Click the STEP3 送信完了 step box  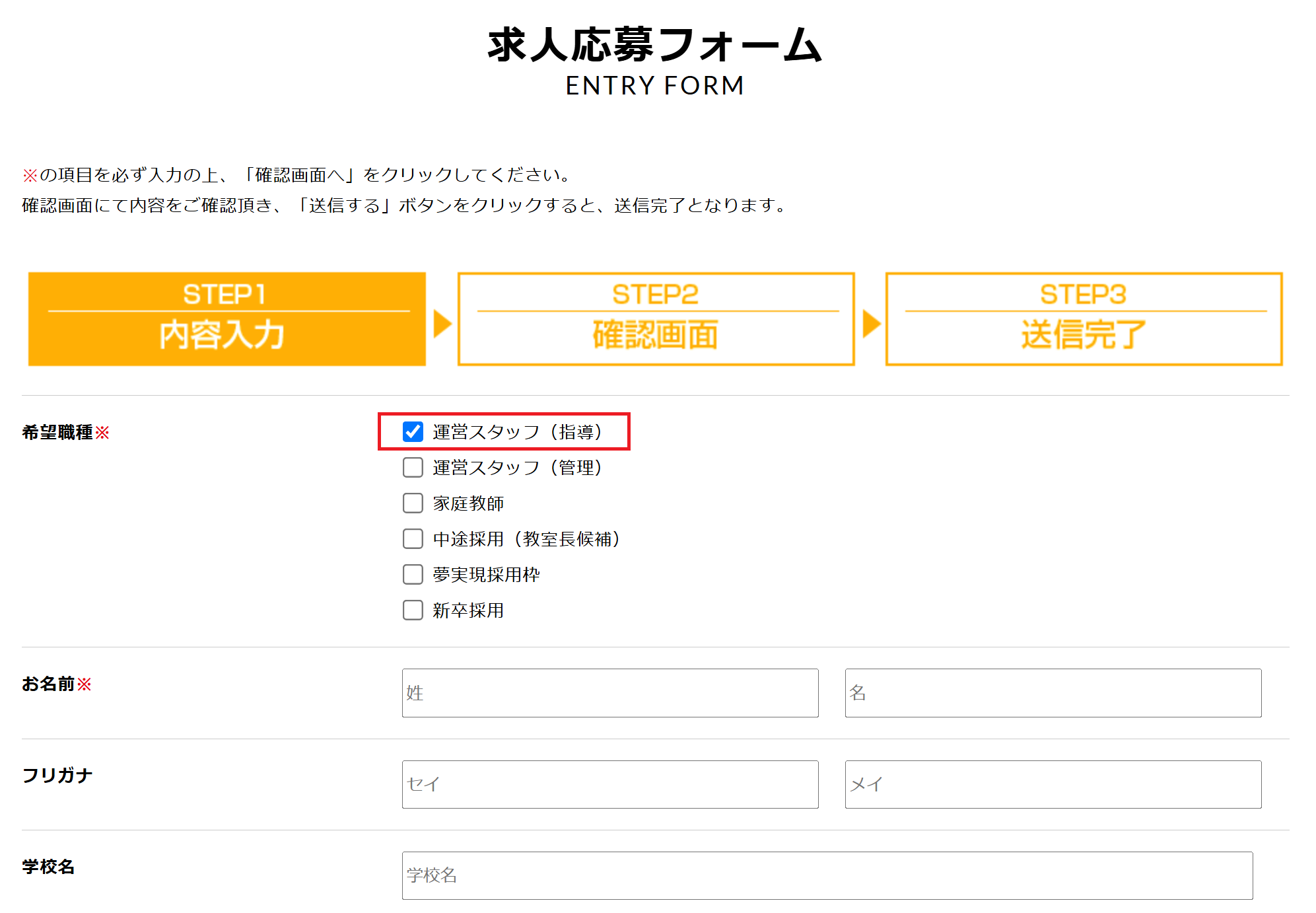1084,319
